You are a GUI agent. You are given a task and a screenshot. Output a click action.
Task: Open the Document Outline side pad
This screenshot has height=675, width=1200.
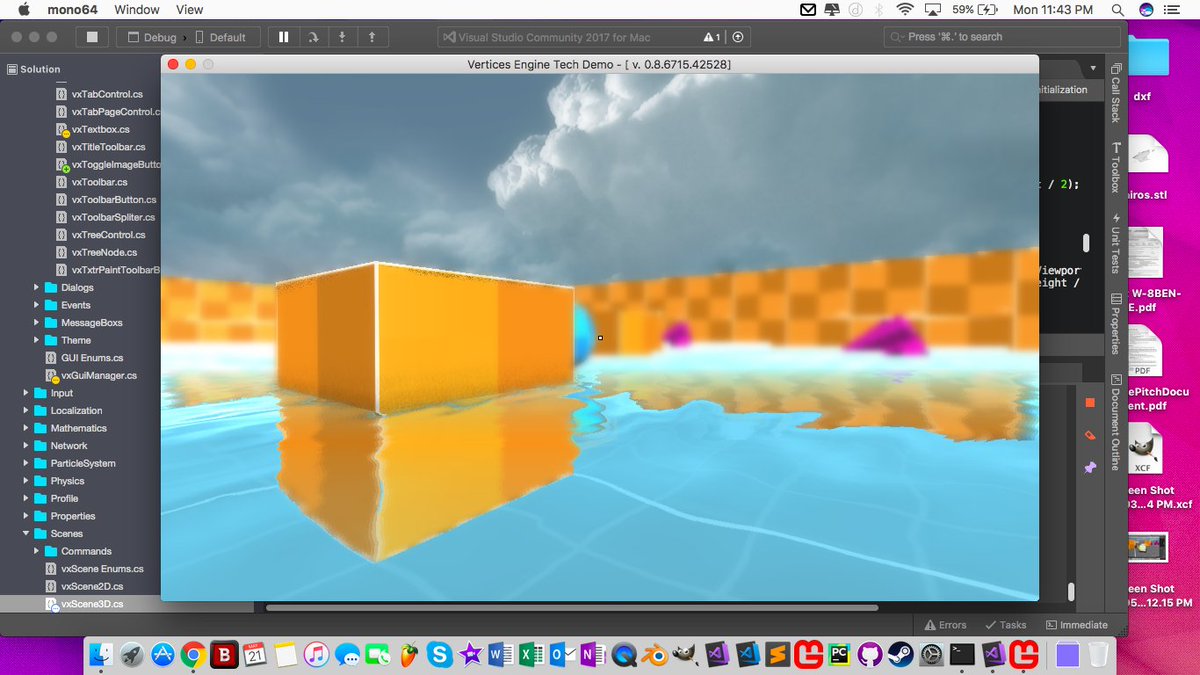[1115, 422]
